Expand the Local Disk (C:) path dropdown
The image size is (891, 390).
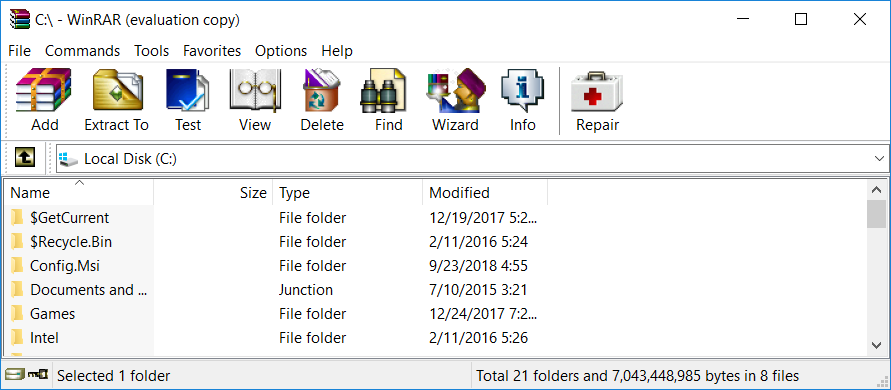pos(878,159)
